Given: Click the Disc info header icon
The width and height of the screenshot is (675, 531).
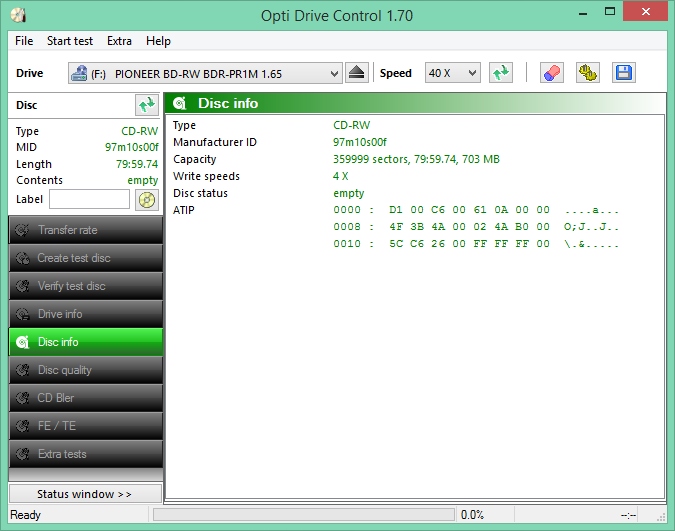Looking at the screenshot, I should click(x=180, y=103).
